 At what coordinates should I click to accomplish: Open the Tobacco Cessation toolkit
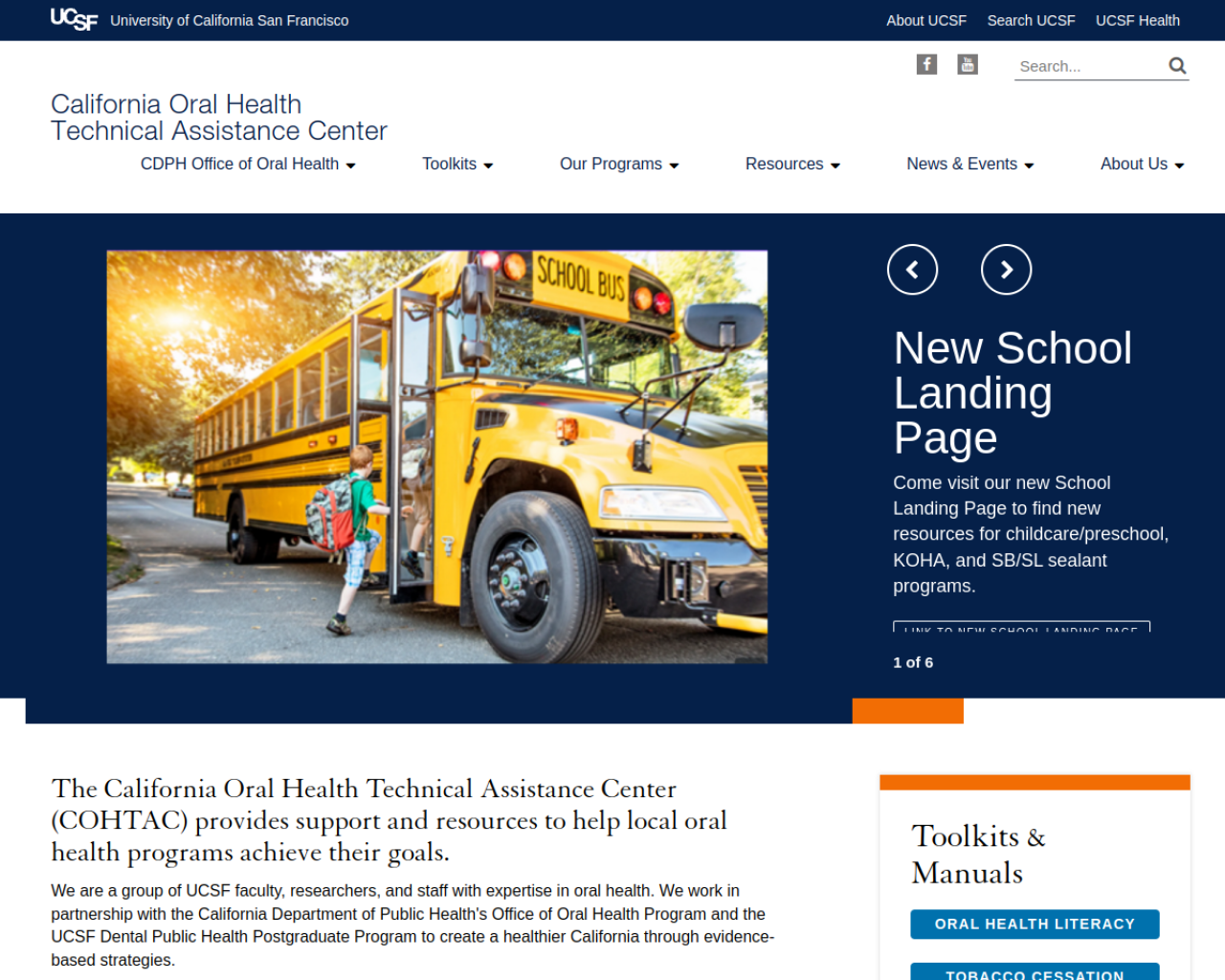1035,971
